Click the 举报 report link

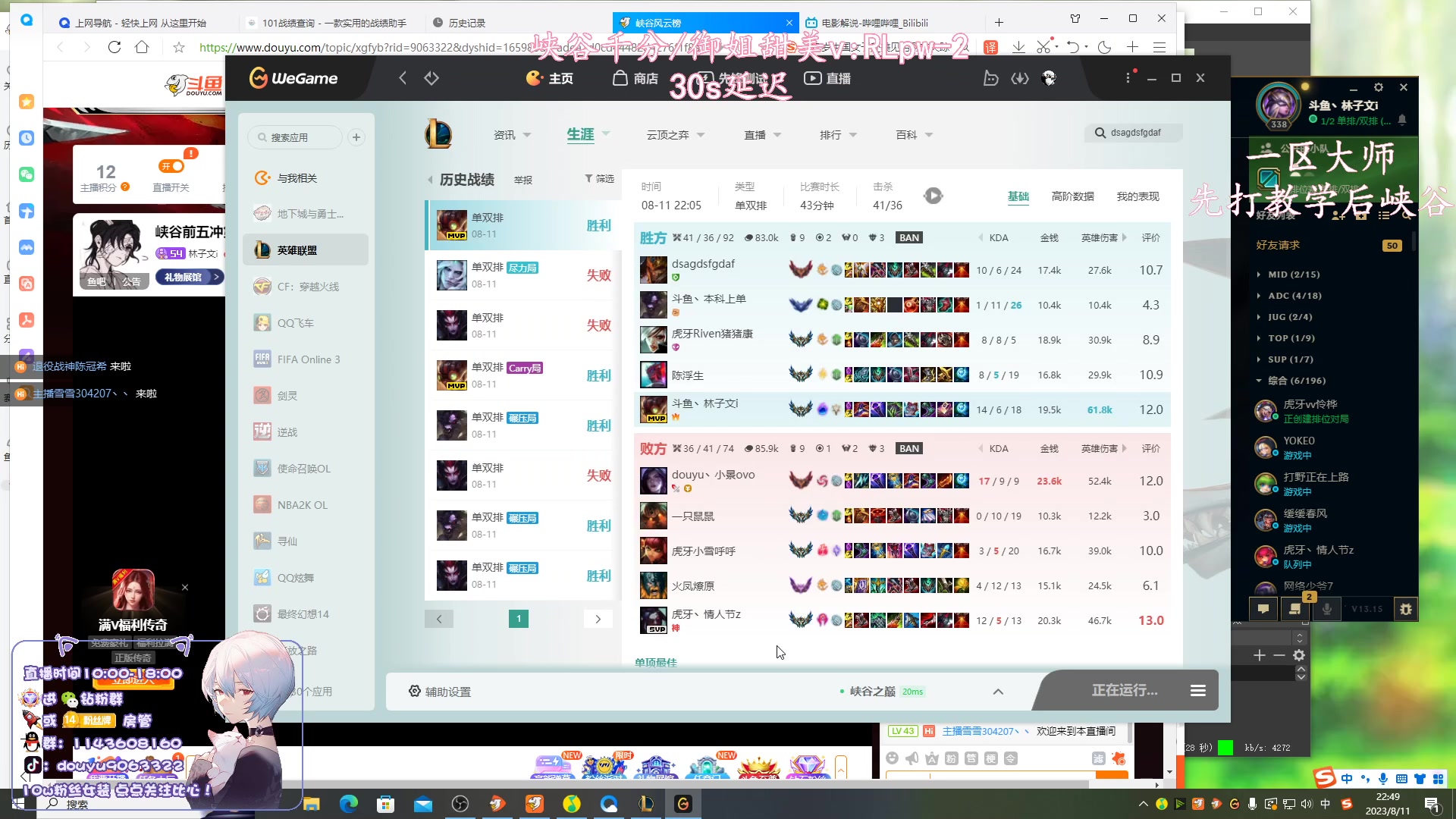point(522,180)
